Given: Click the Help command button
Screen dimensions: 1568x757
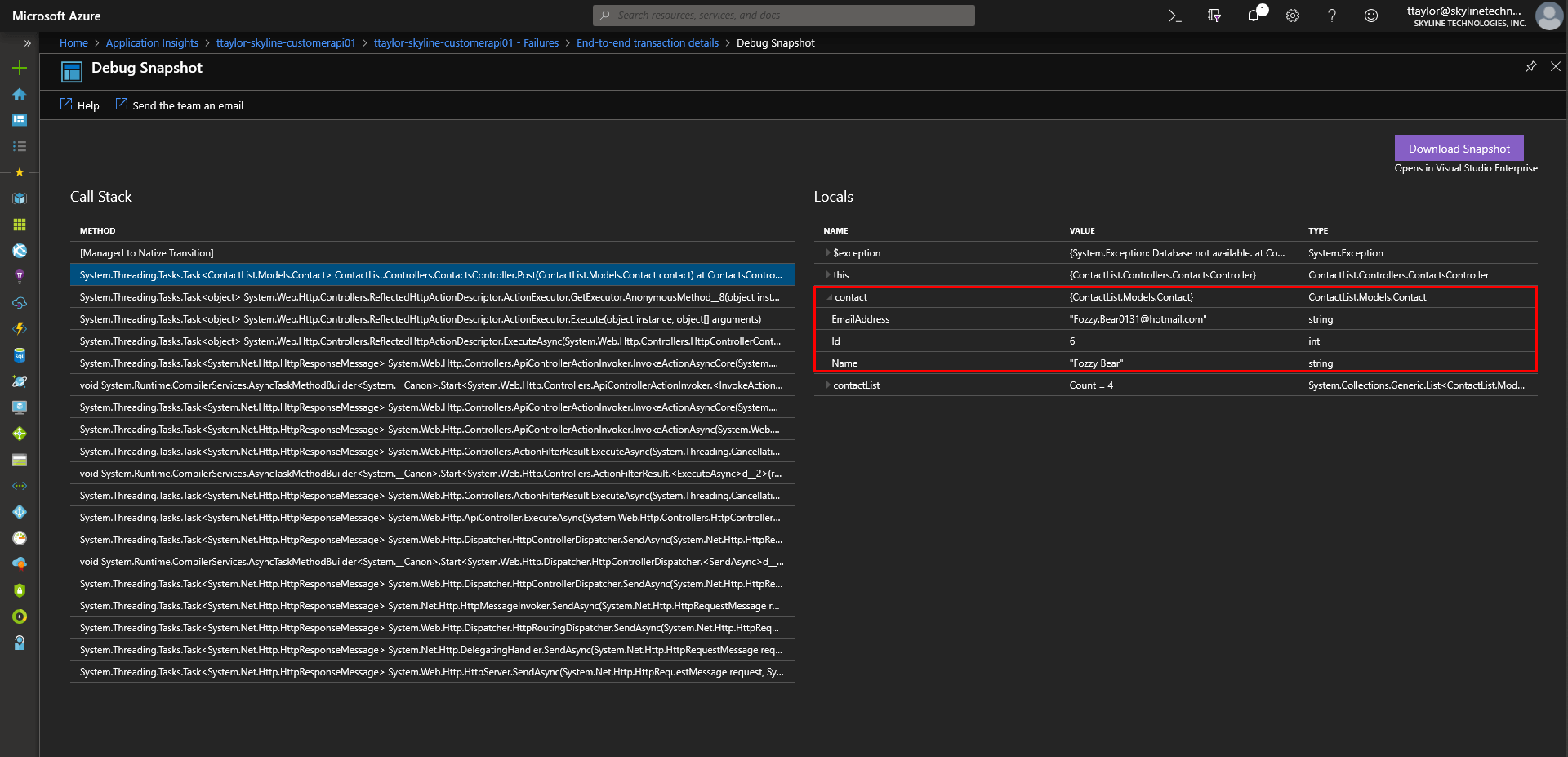Looking at the screenshot, I should 80,105.
